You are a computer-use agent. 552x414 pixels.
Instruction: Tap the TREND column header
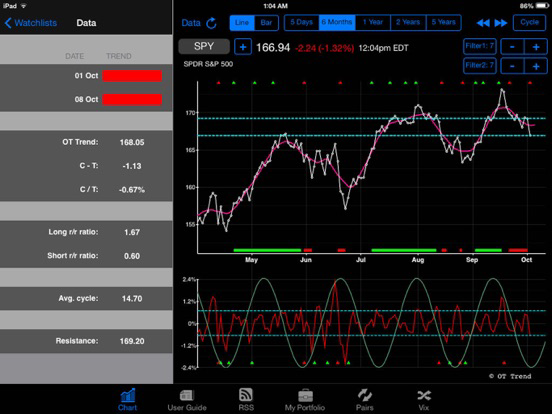119,56
